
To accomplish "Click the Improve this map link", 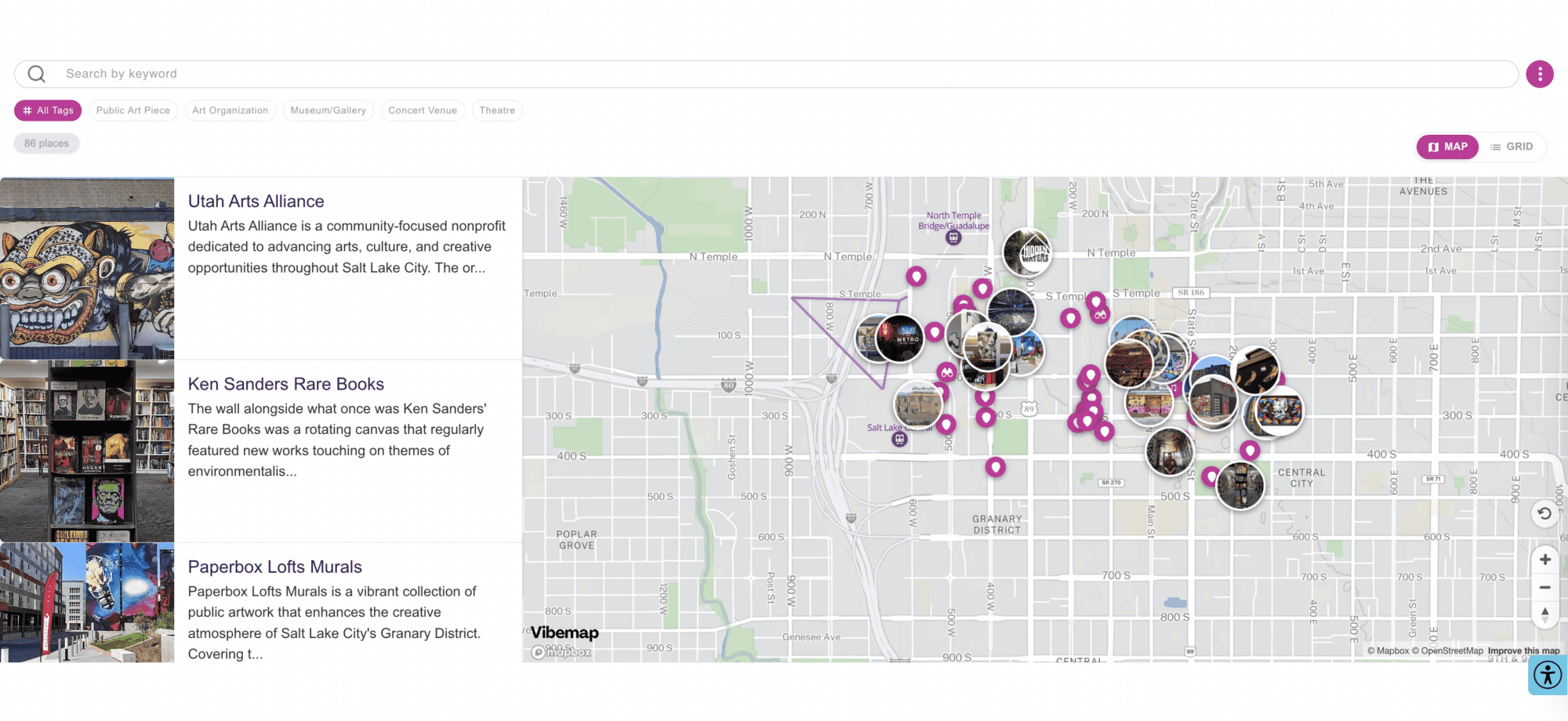I will (1524, 651).
